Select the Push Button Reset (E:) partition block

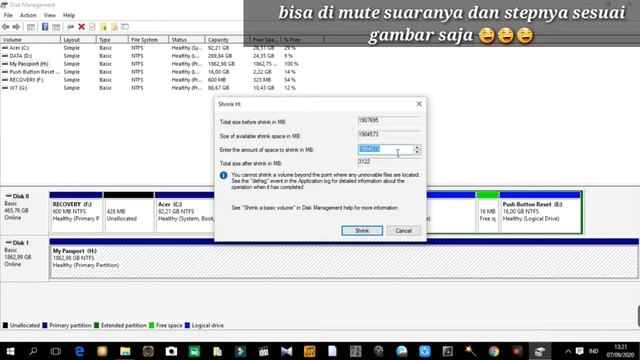pyautogui.click(x=540, y=212)
